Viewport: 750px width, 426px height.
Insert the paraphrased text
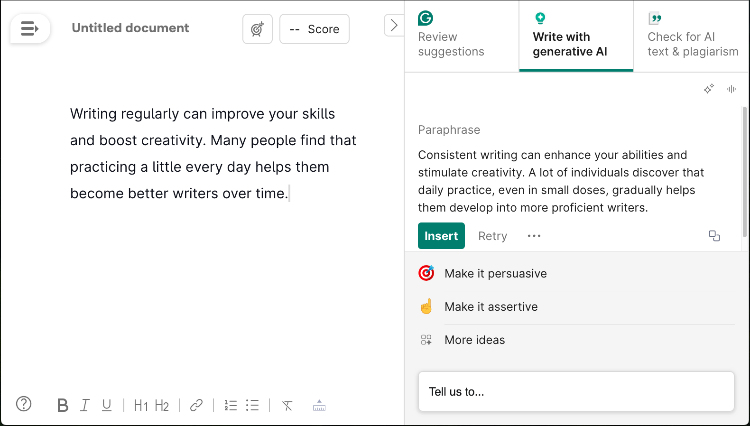tap(441, 236)
